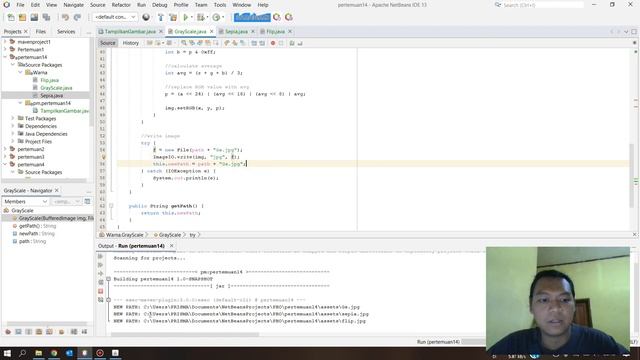Open the Edit menu
Image resolution: width=640 pixels, height=360 pixels.
click(x=35, y=5)
